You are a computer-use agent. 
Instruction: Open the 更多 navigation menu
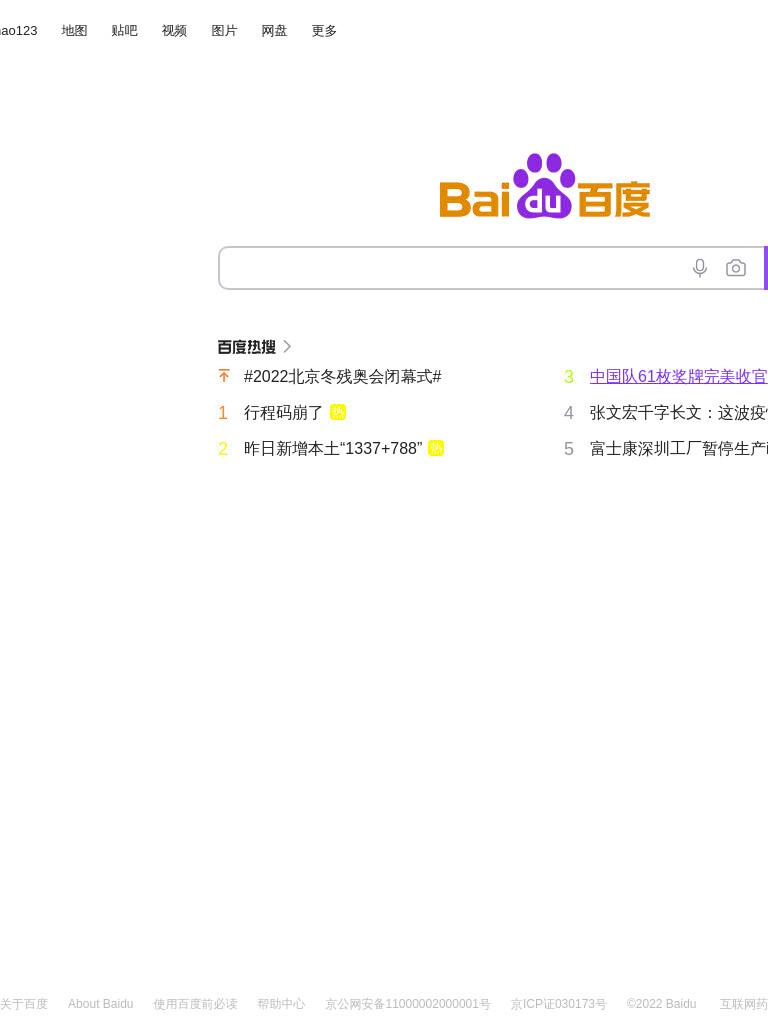click(x=324, y=31)
